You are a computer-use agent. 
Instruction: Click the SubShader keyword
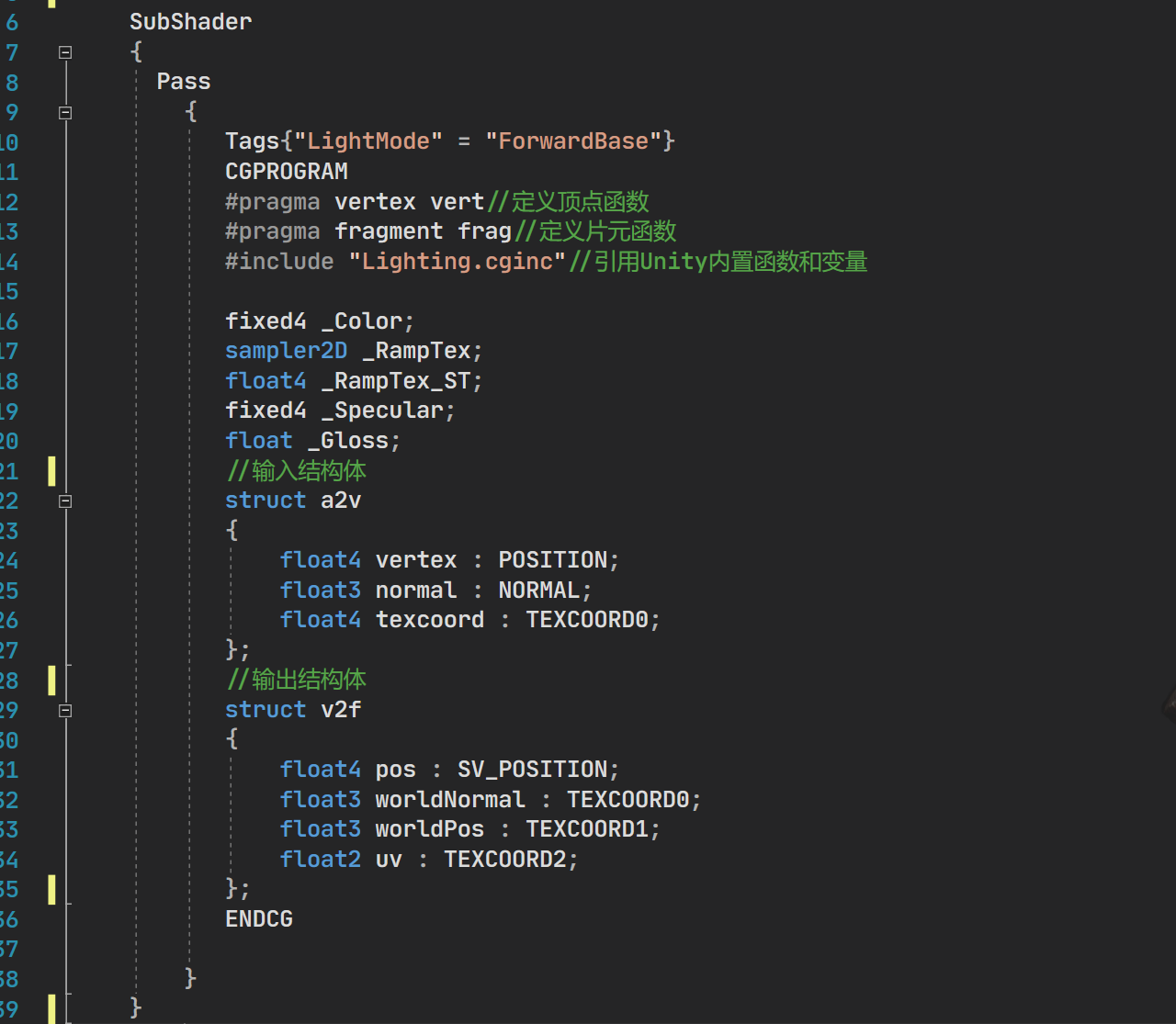pyautogui.click(x=190, y=21)
